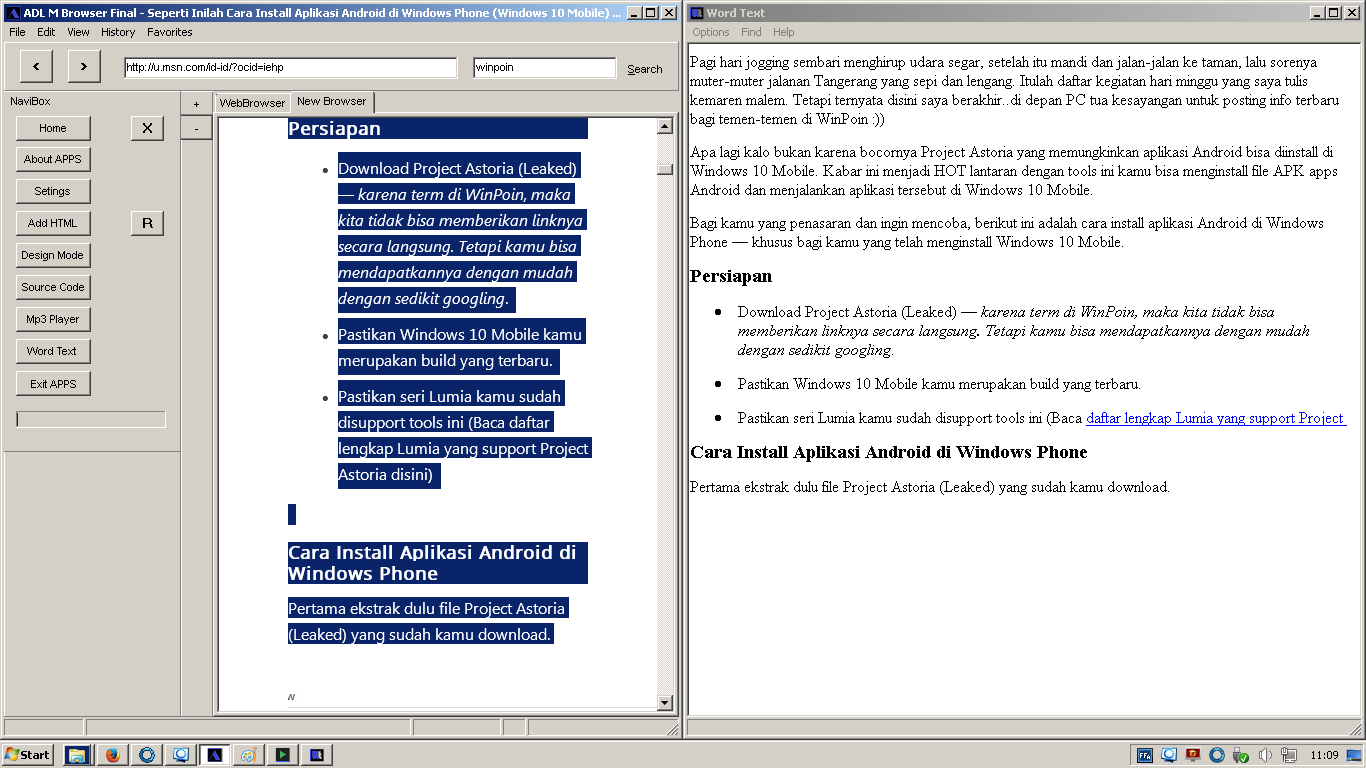Click the search field containing winpoin
The height and width of the screenshot is (768, 1366).
(545, 68)
